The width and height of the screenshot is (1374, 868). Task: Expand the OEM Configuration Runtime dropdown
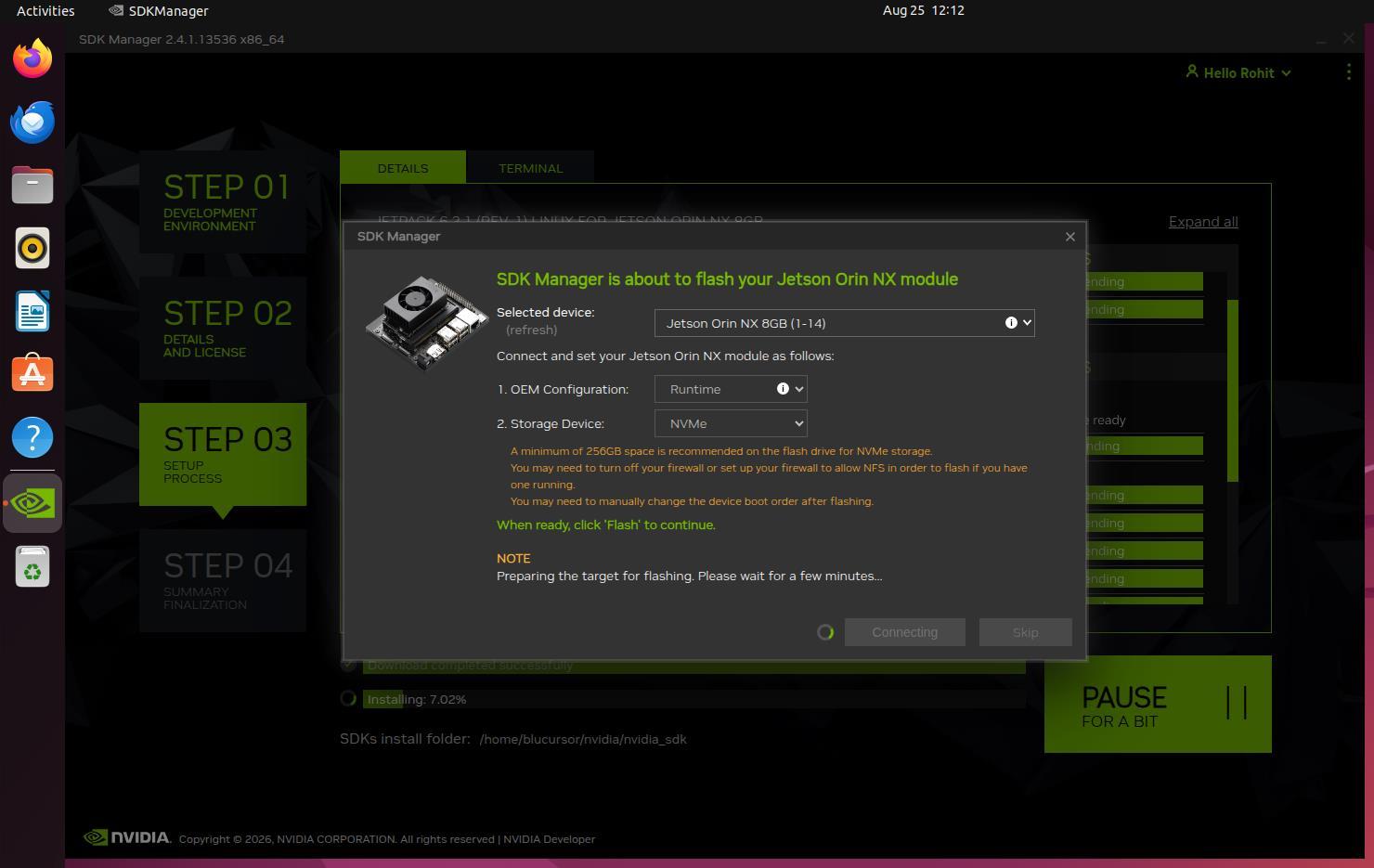(731, 389)
